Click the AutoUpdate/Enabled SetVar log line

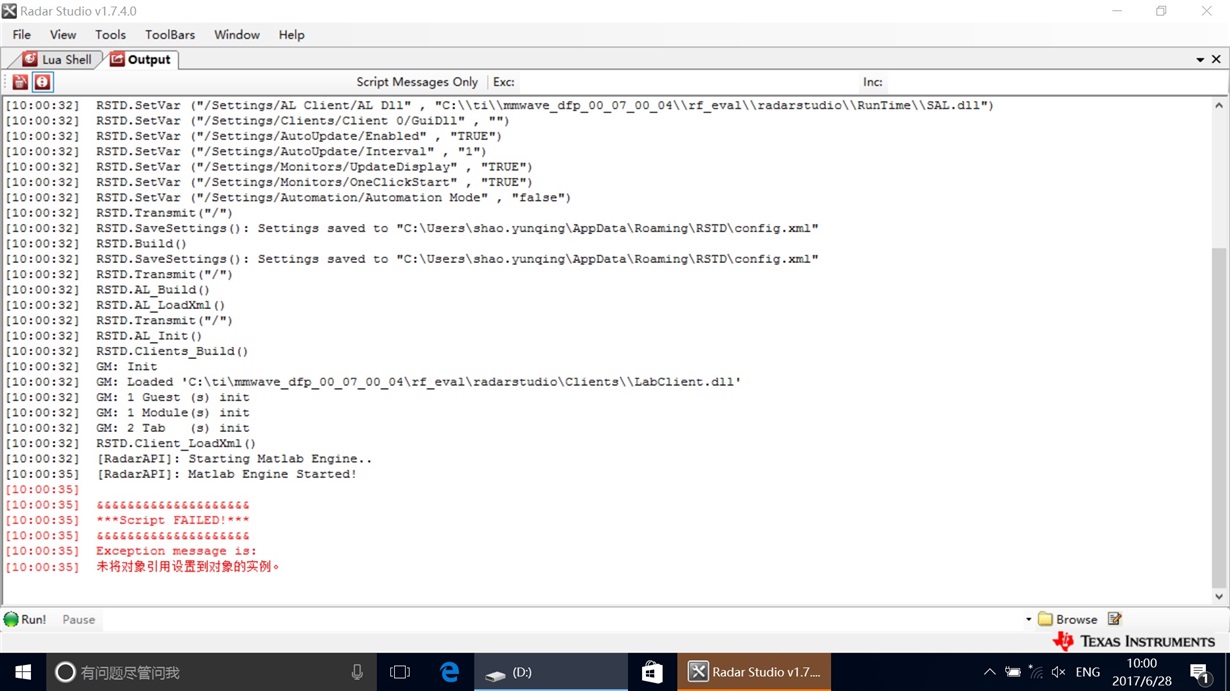pos(299,136)
